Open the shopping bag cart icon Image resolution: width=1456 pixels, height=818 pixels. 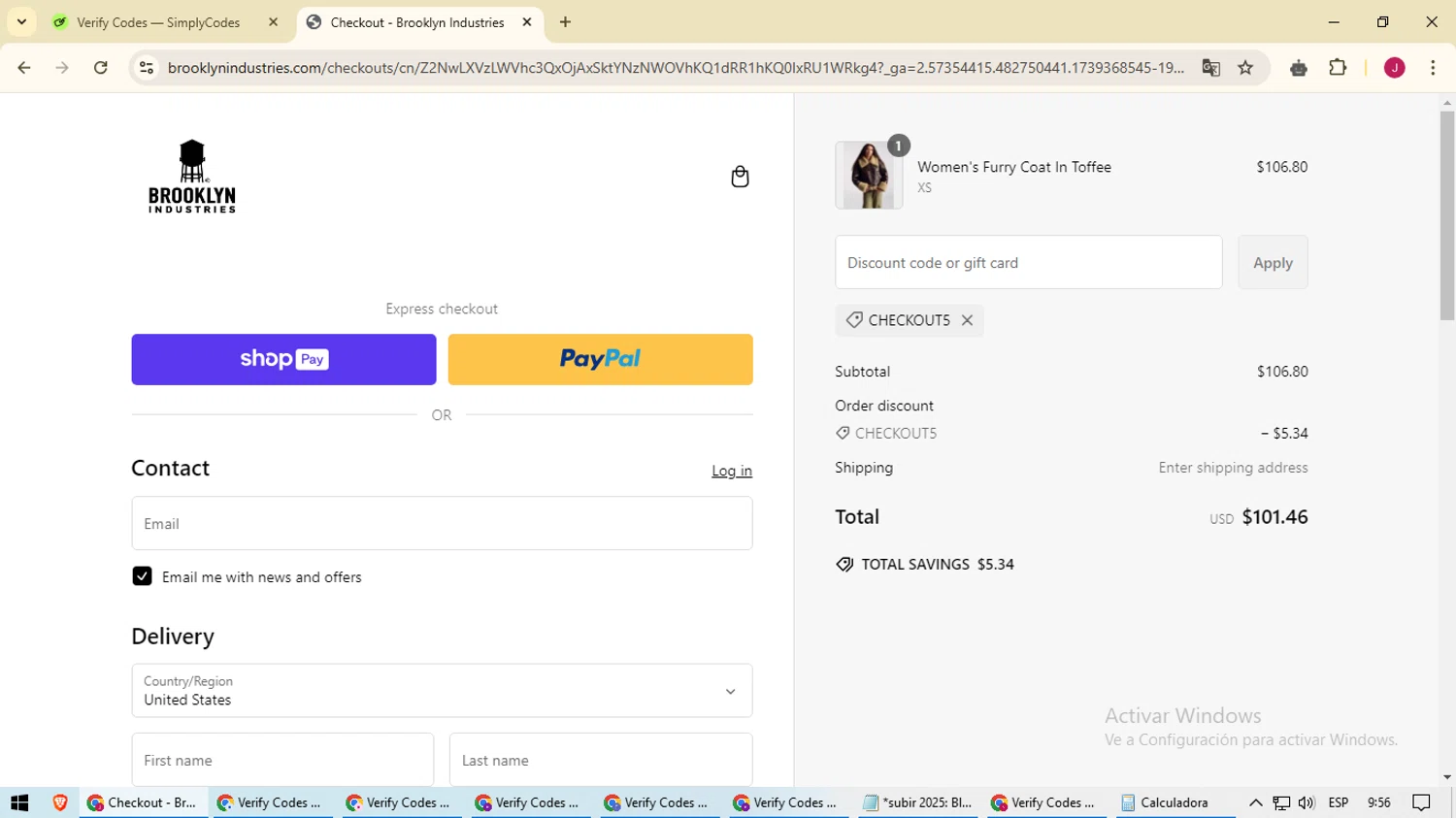(x=740, y=177)
